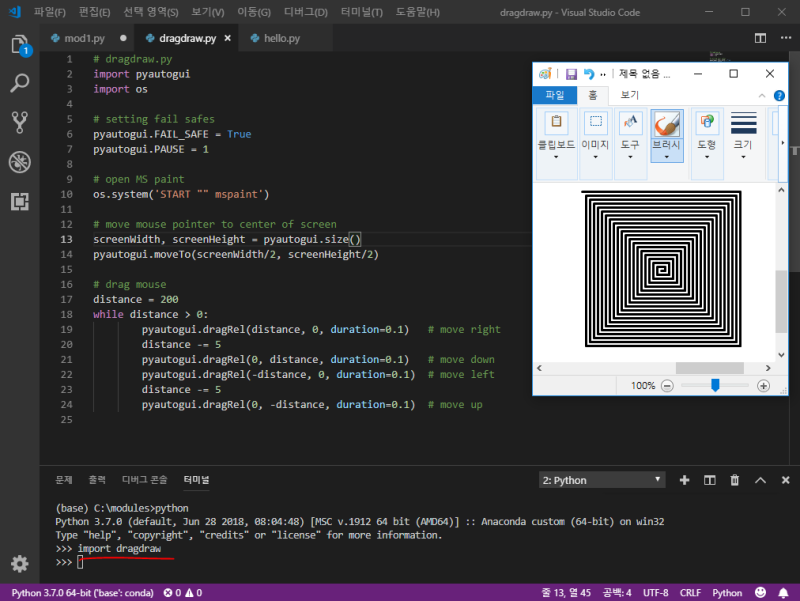Split the terminal panel
800x601 pixels.
(710, 480)
